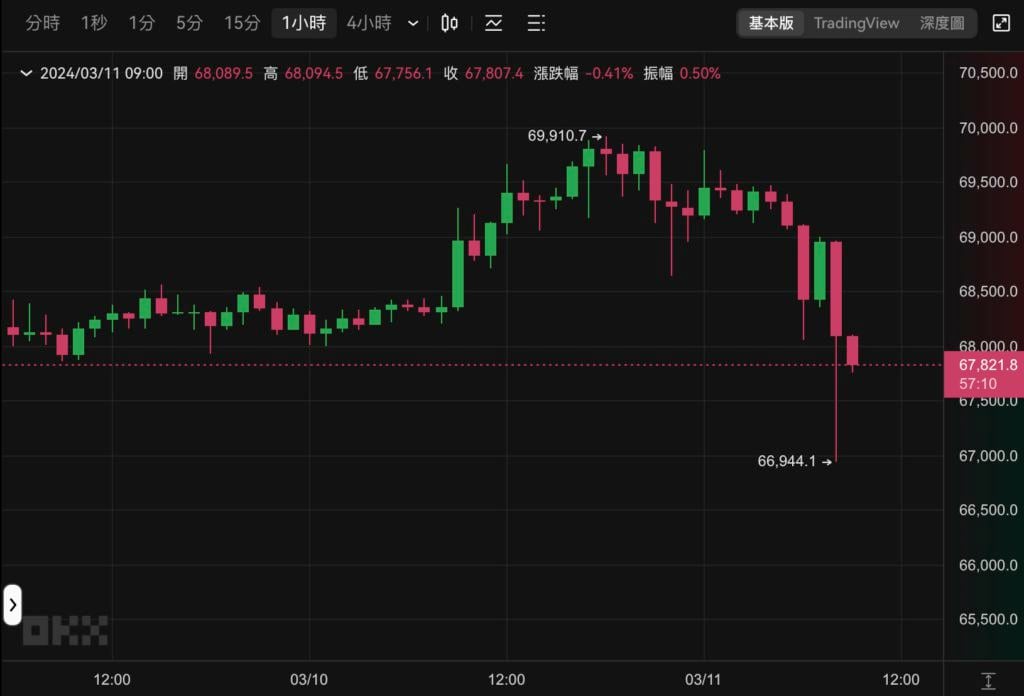Enter fullscreen chart mode
Viewport: 1024px width, 696px height.
(1000, 23)
